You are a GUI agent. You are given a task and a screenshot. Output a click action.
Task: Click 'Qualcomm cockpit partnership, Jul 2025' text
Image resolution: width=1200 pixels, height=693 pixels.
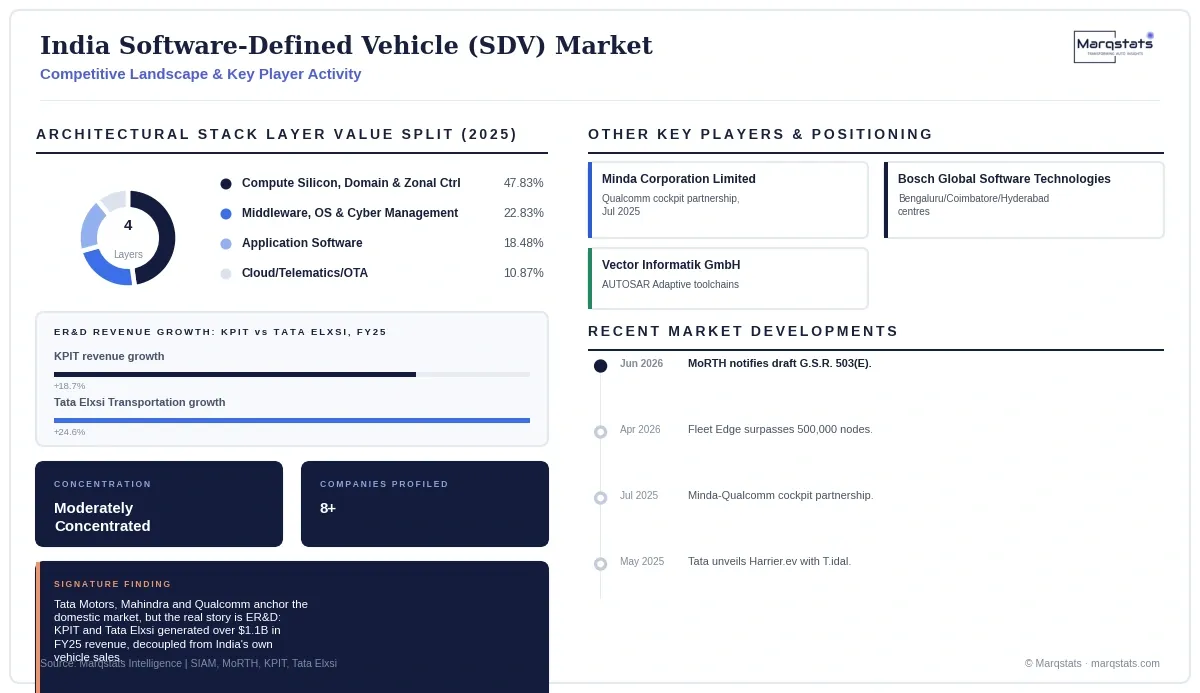671,205
